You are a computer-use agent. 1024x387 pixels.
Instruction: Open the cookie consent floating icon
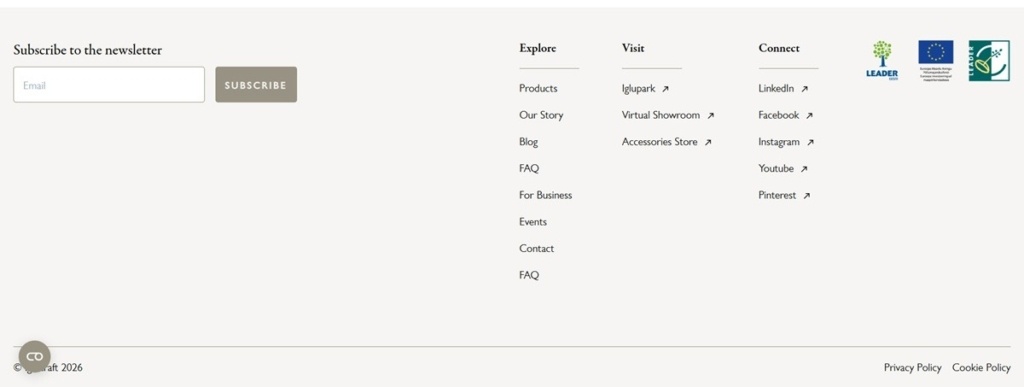(x=35, y=356)
